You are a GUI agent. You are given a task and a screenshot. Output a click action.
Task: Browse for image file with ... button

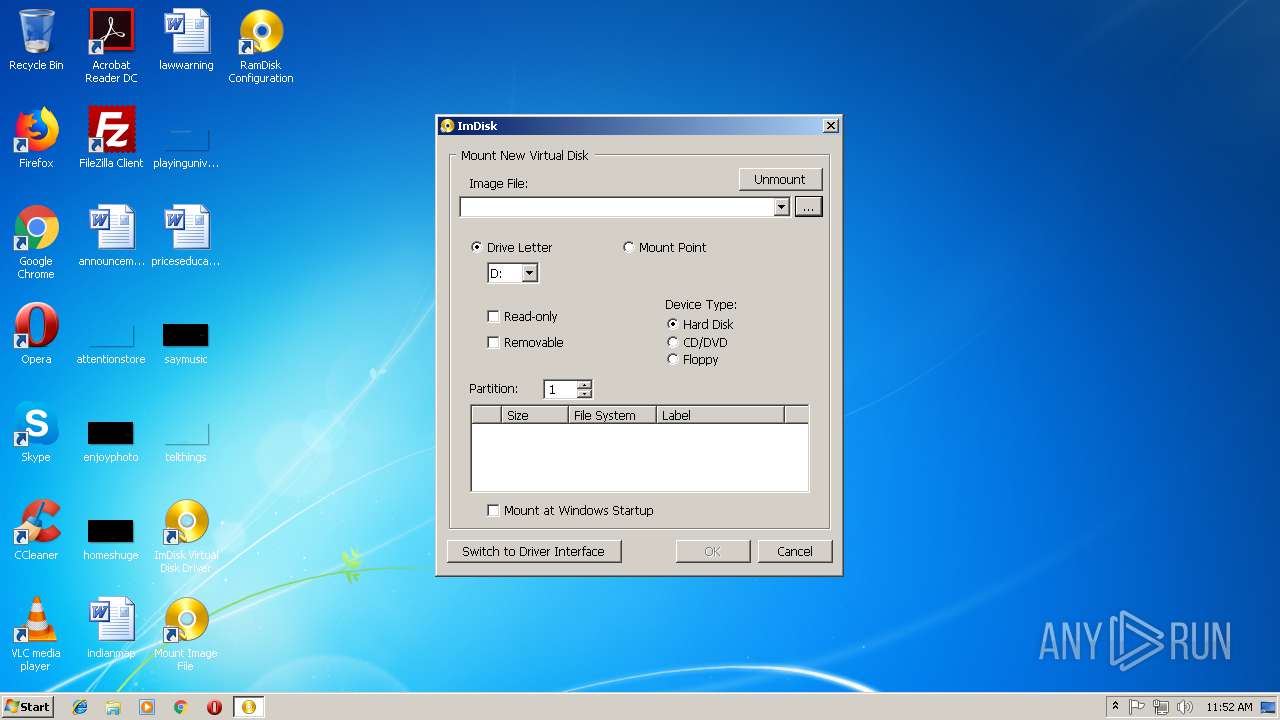click(808, 207)
